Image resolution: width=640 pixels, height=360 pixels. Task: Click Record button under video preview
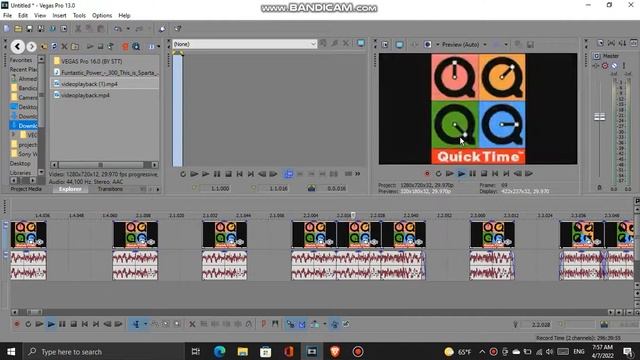tap(427, 173)
